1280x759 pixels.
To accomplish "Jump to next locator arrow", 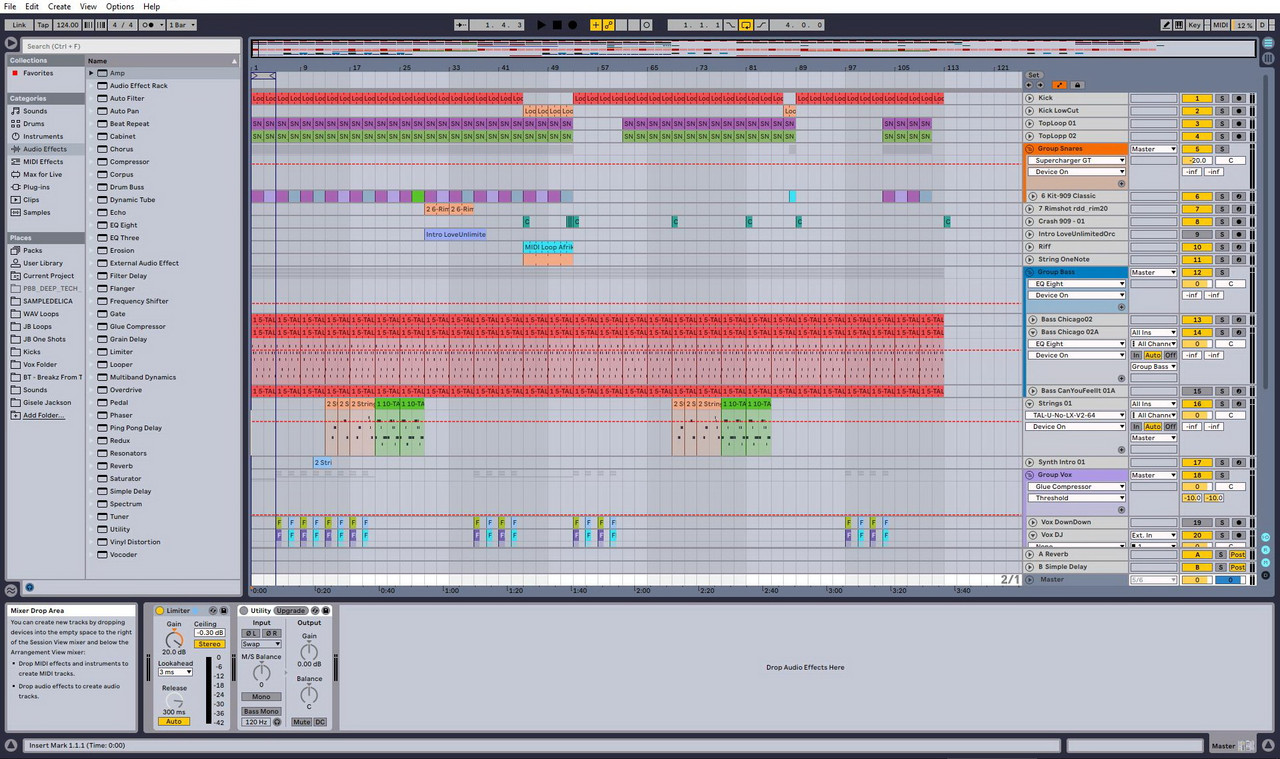I will pyautogui.click(x=1040, y=85).
